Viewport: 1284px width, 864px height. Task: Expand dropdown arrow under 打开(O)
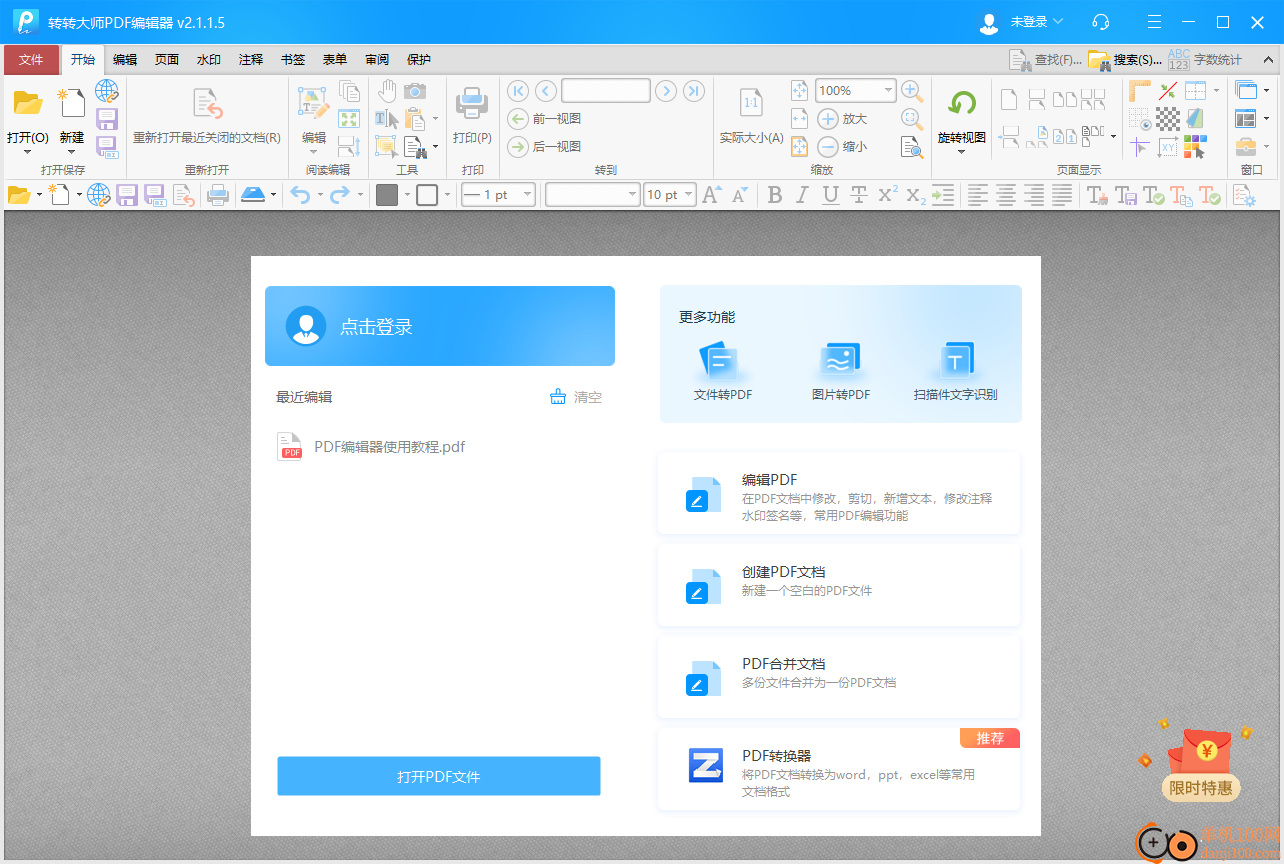click(x=27, y=152)
